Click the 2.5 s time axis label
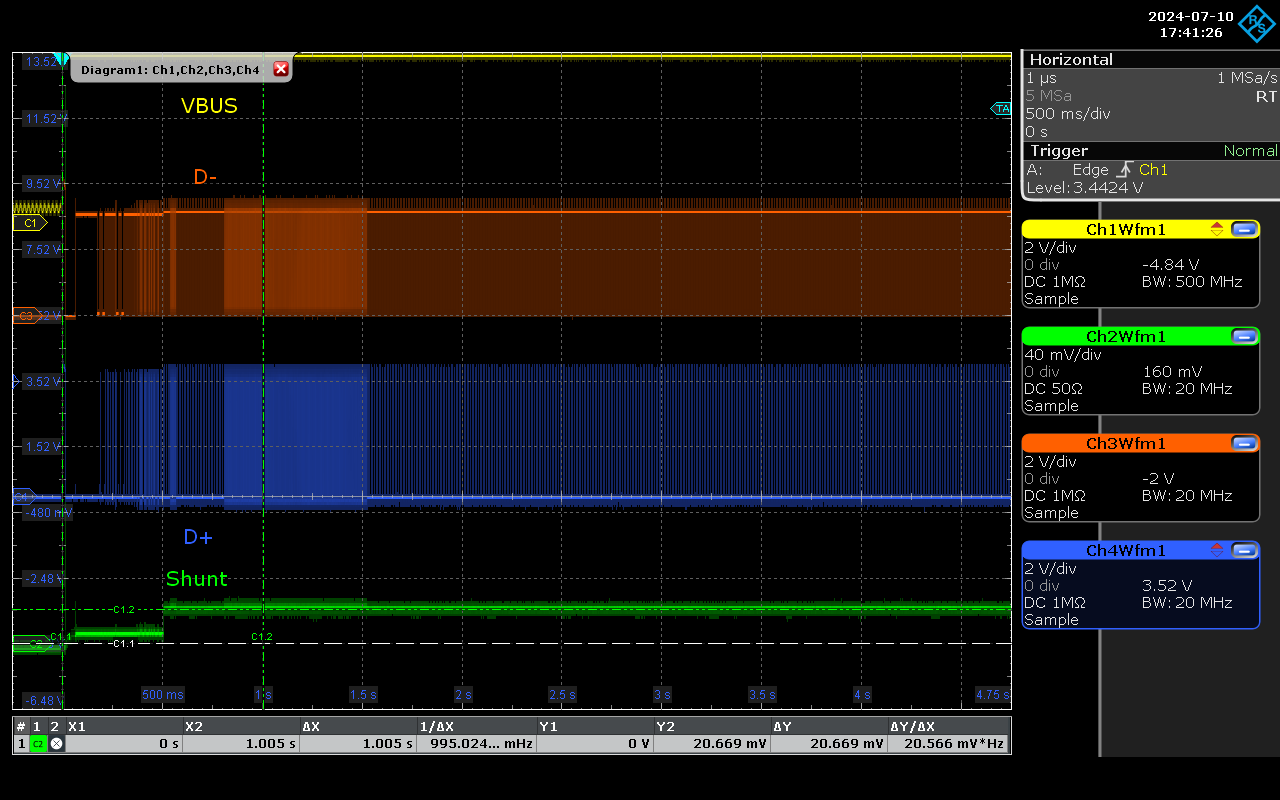 561,694
